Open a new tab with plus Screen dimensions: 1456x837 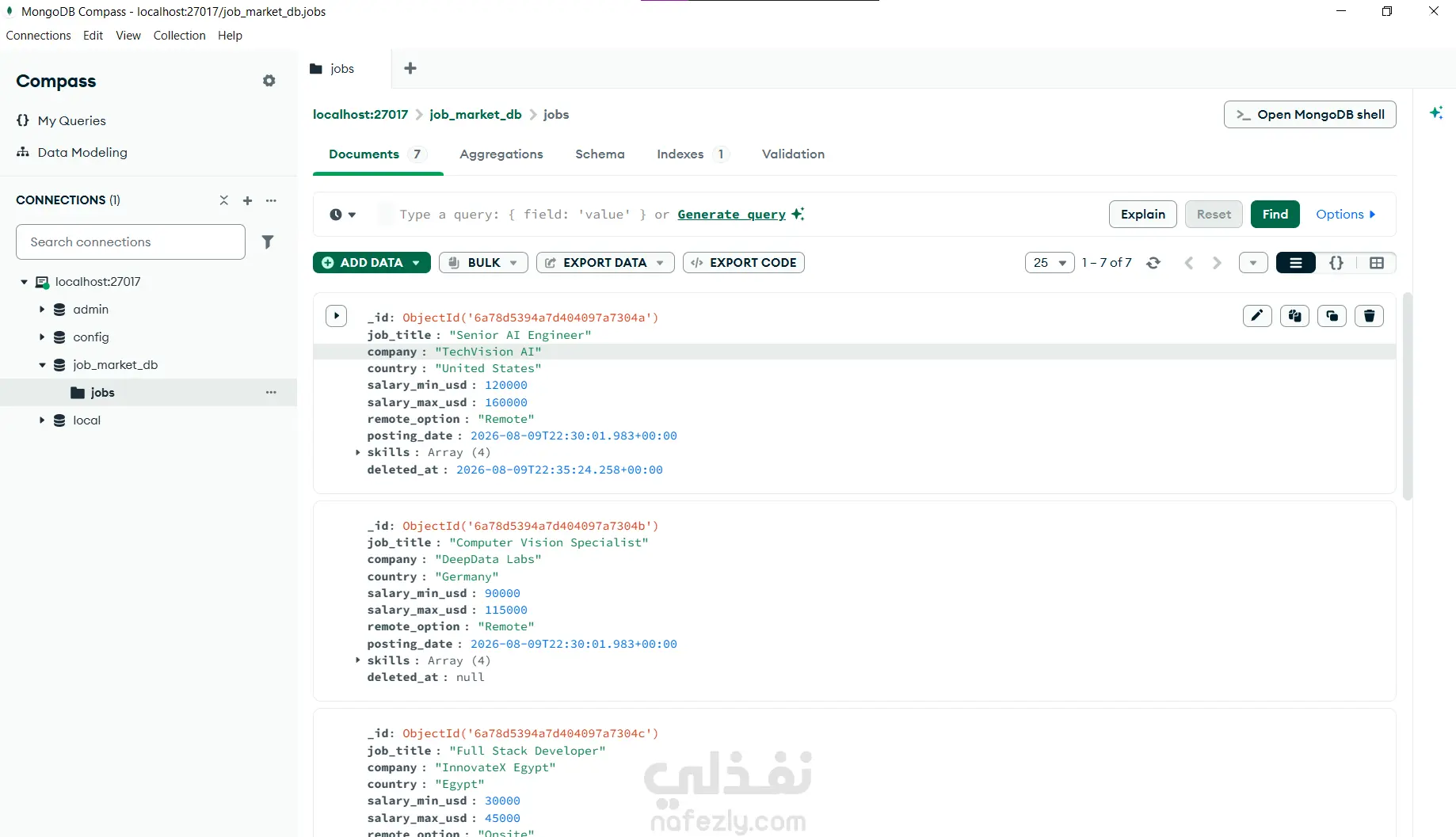pos(410,68)
